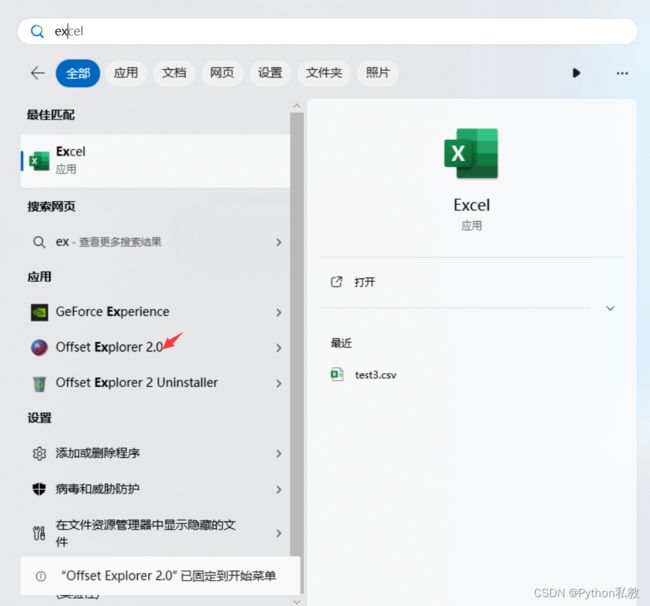
Task: Switch to the 网页 filter tab
Action: 222,73
